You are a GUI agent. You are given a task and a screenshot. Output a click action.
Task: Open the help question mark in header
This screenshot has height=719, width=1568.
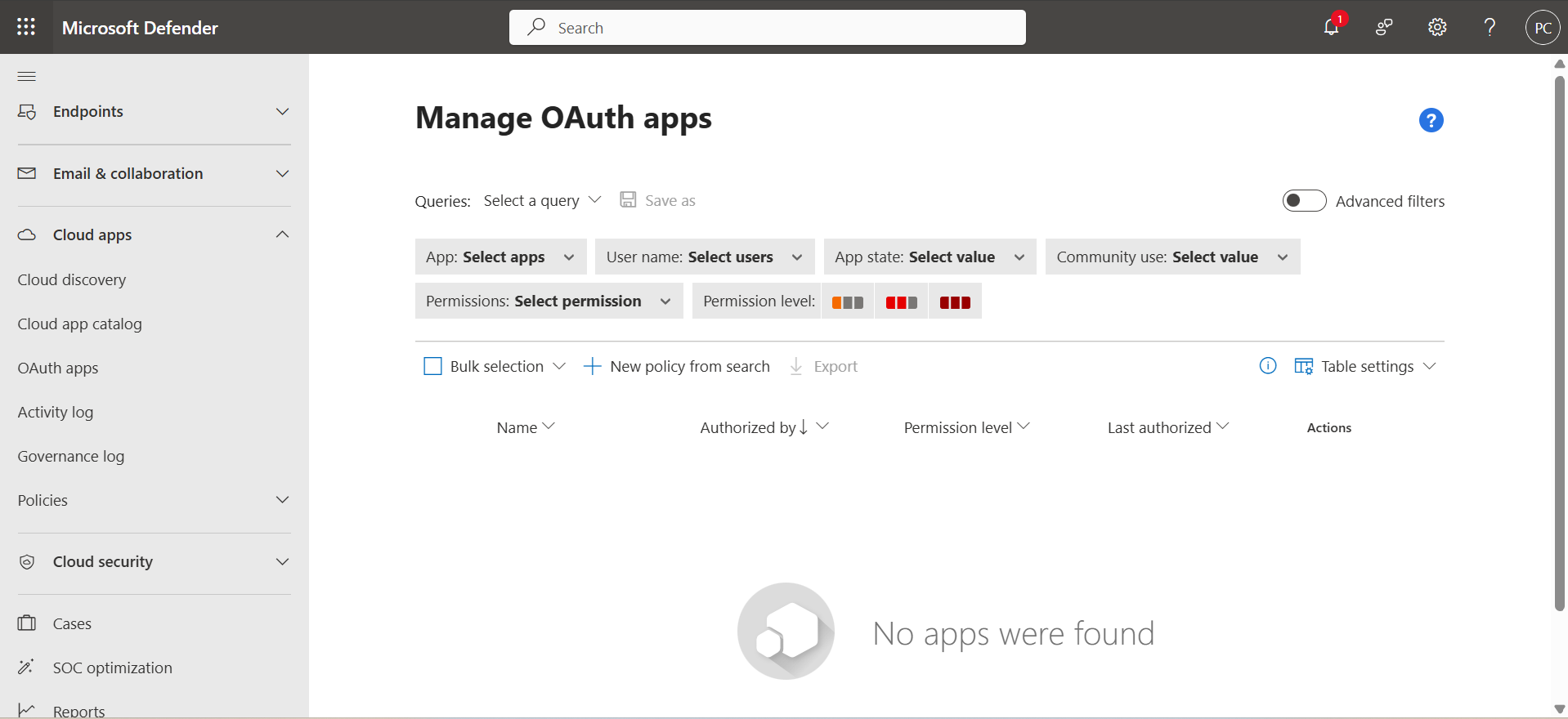pyautogui.click(x=1490, y=28)
